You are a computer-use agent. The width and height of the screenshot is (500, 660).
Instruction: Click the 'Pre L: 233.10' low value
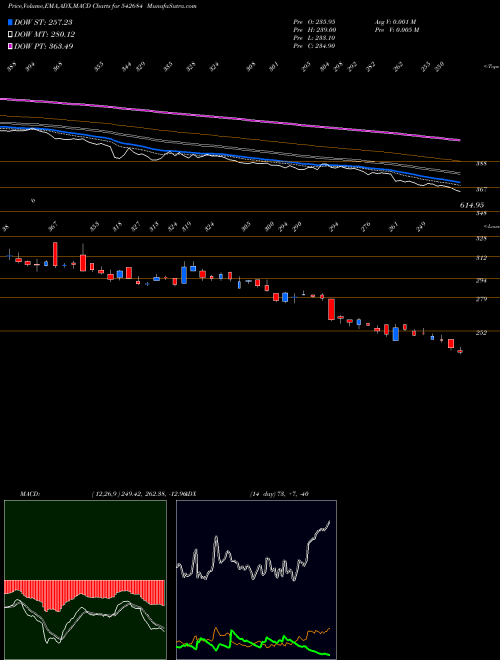click(314, 37)
